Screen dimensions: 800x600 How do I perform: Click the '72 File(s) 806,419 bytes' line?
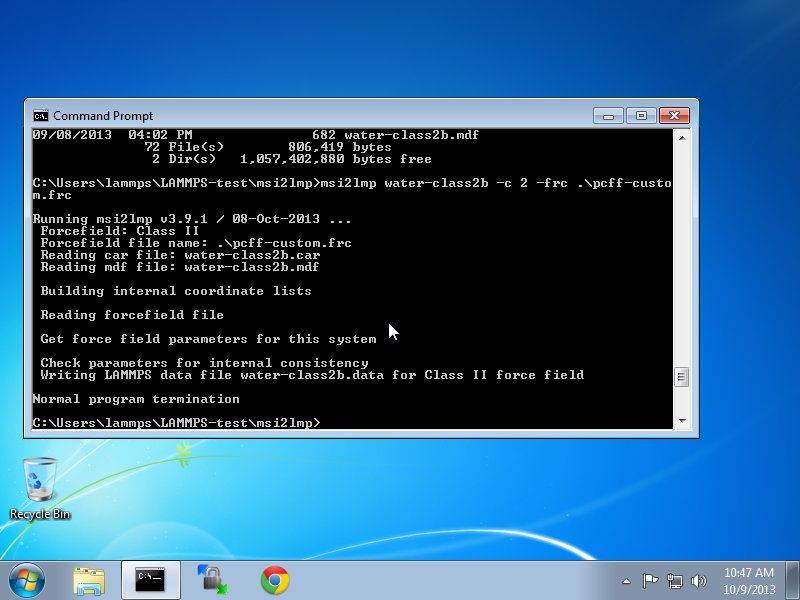coord(268,147)
